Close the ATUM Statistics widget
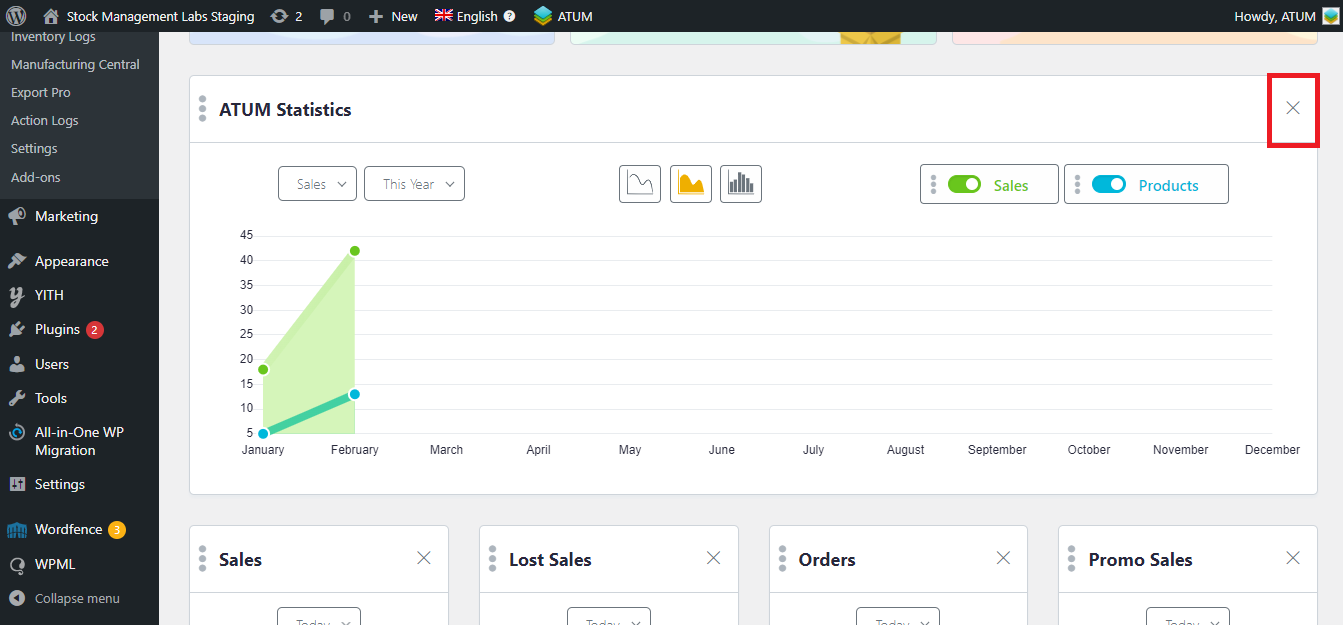 pyautogui.click(x=1293, y=108)
